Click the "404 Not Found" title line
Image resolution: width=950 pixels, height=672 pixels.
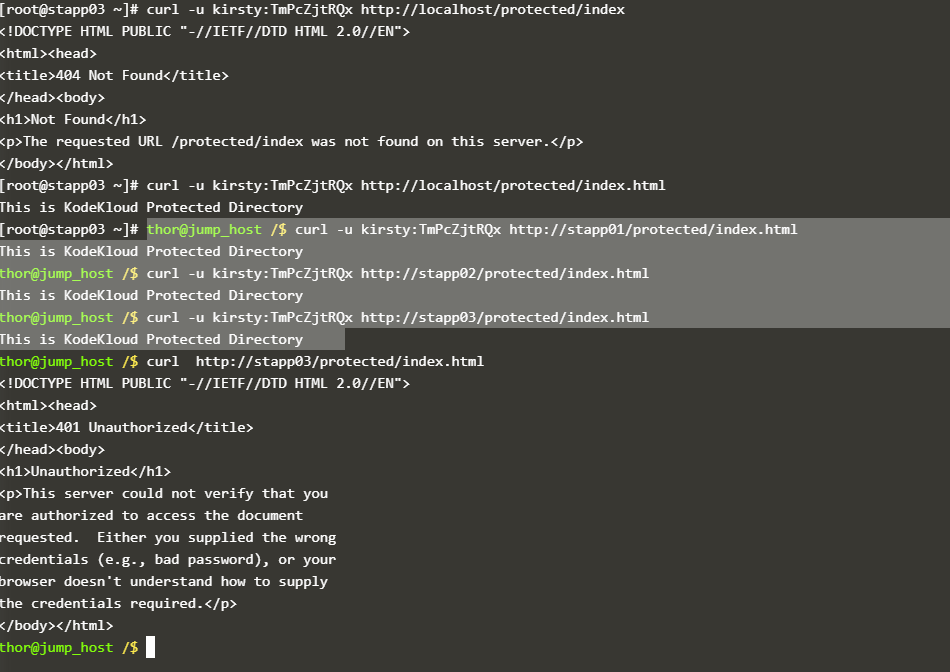(x=114, y=75)
